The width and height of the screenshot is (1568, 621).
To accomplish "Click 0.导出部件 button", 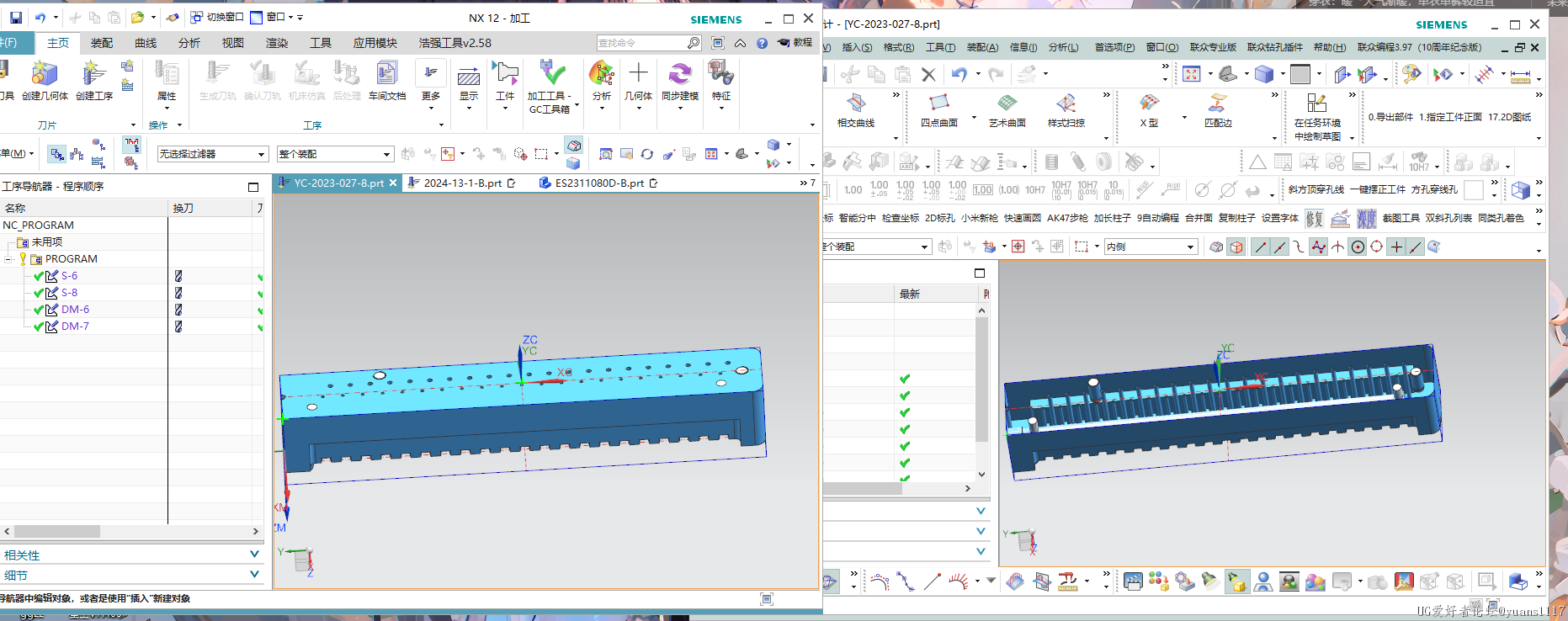I will pos(1390,117).
